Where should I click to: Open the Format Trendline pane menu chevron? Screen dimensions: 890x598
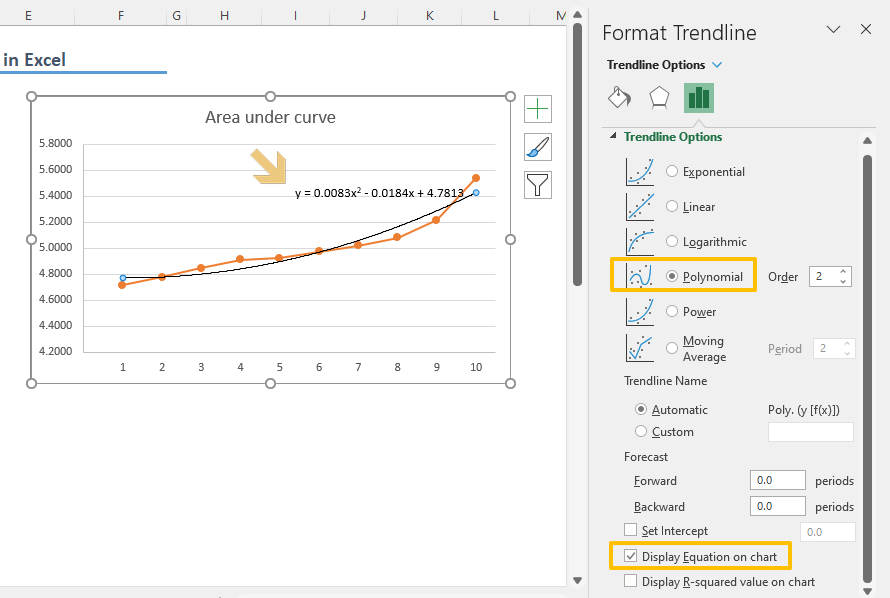tap(834, 29)
